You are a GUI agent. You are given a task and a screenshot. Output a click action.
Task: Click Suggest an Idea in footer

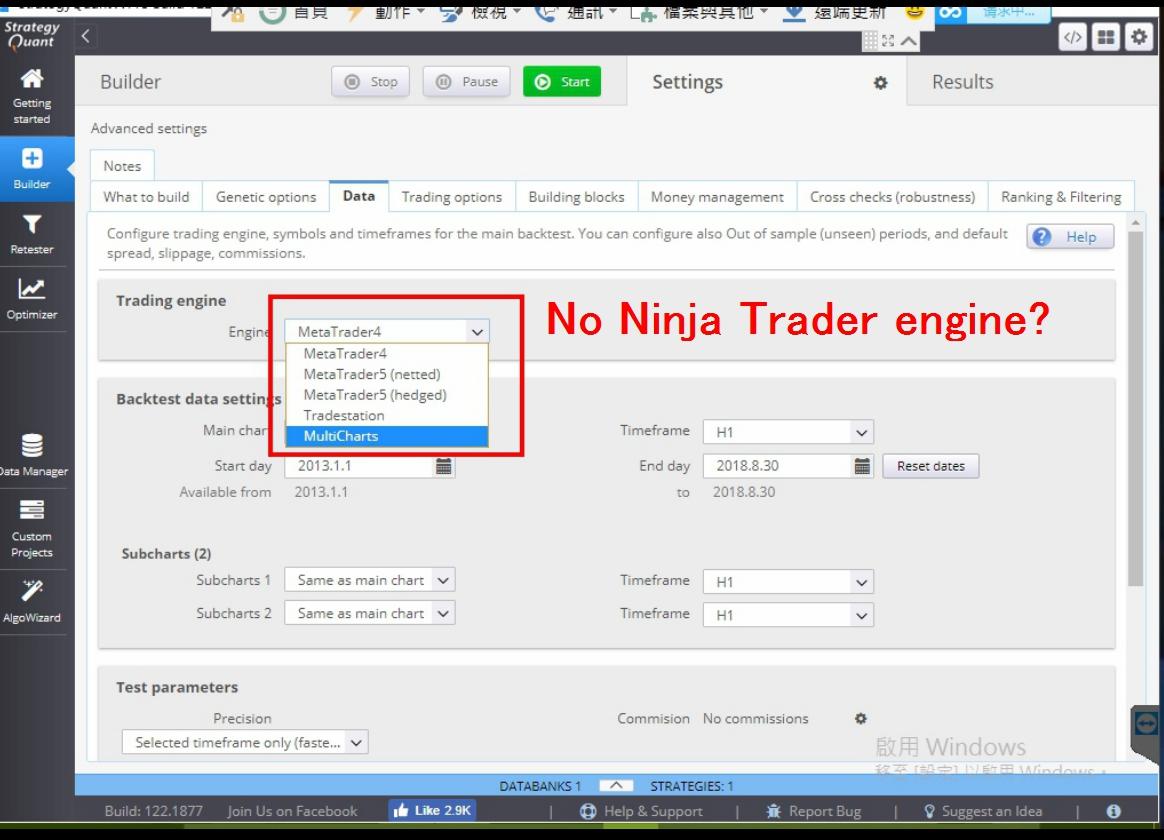pos(983,811)
